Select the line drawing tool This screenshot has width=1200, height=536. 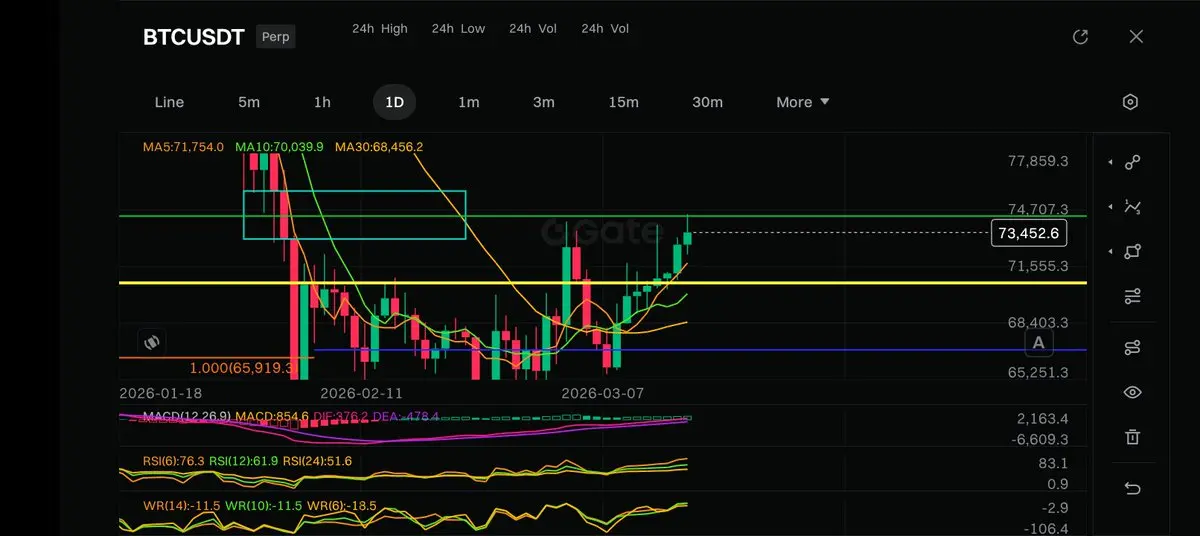coord(1132,162)
